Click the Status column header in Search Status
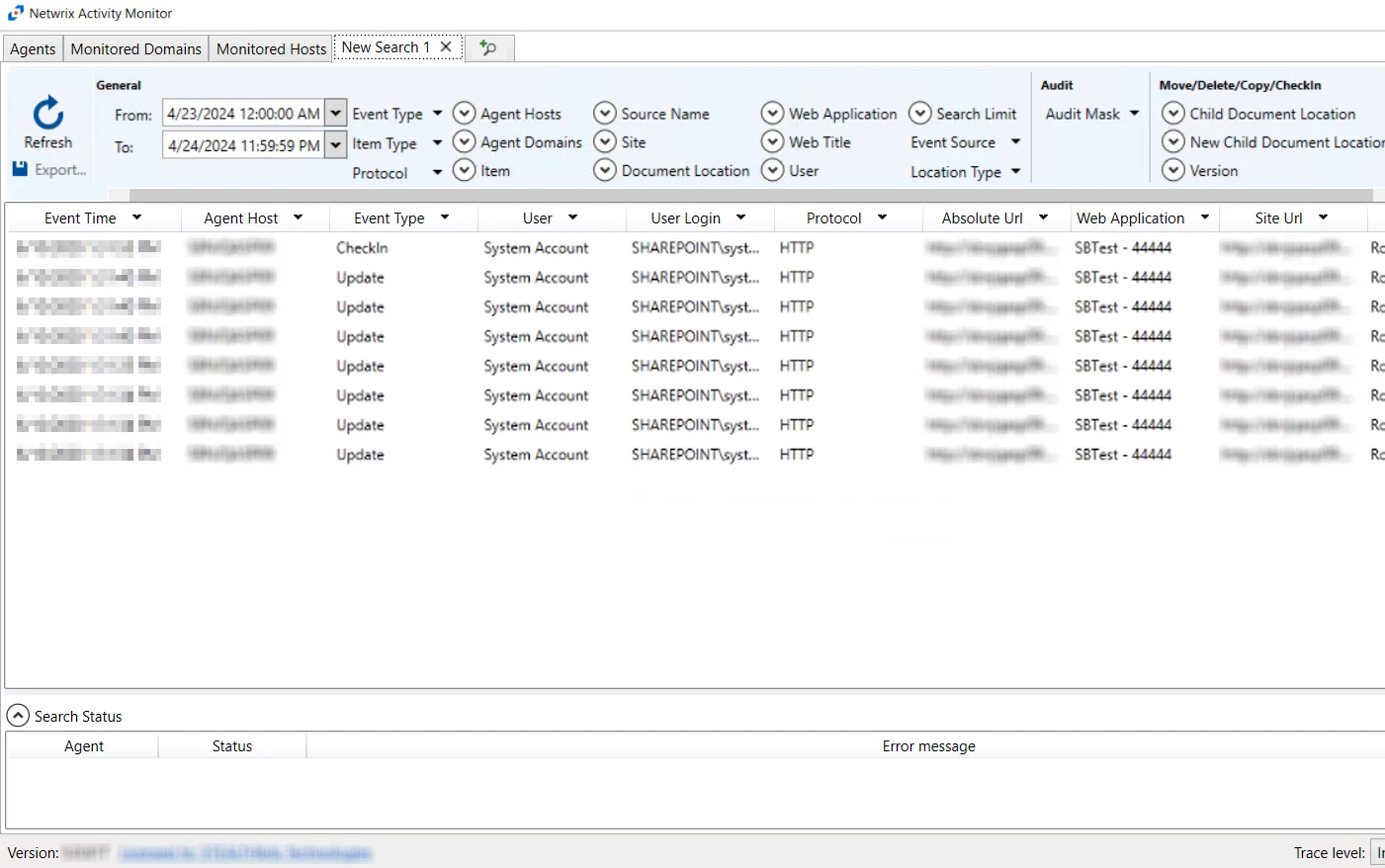1385x868 pixels. (x=232, y=745)
